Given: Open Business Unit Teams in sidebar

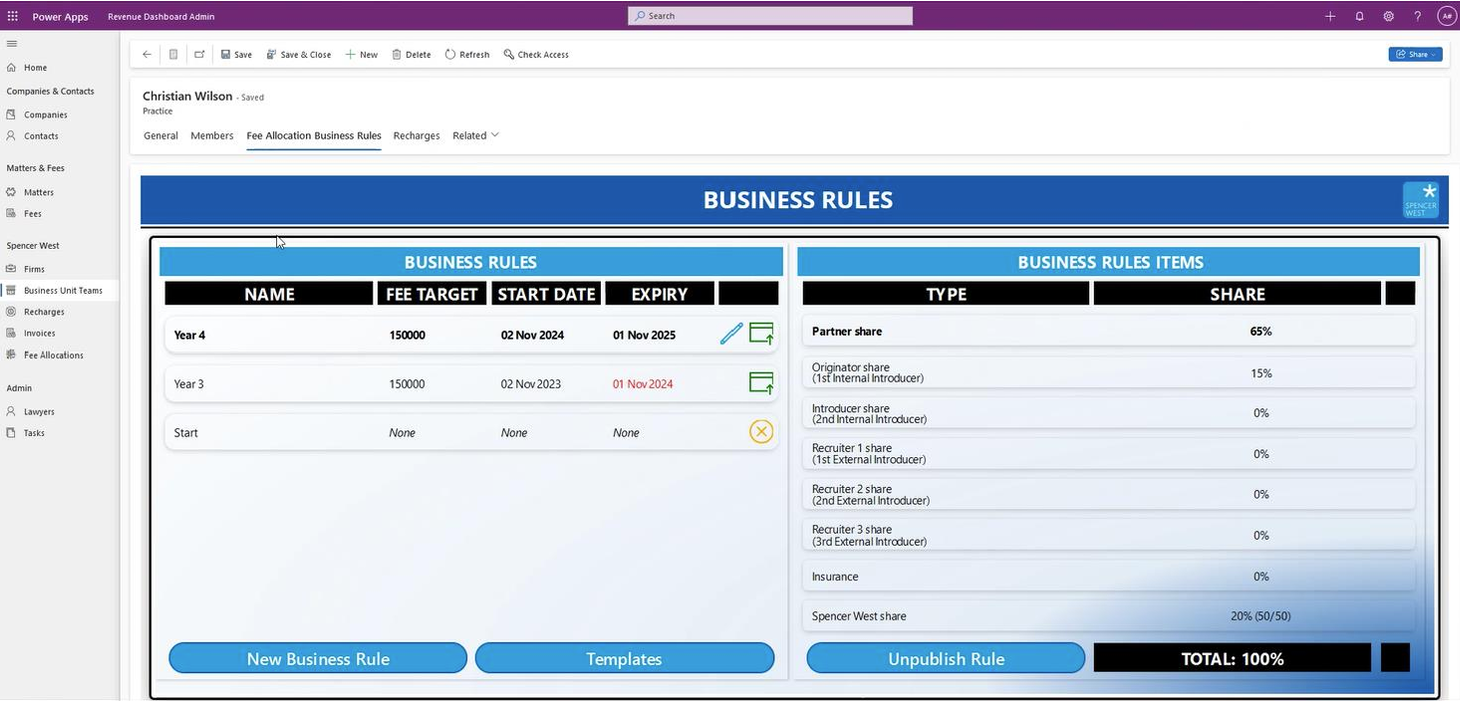Looking at the screenshot, I should point(63,290).
